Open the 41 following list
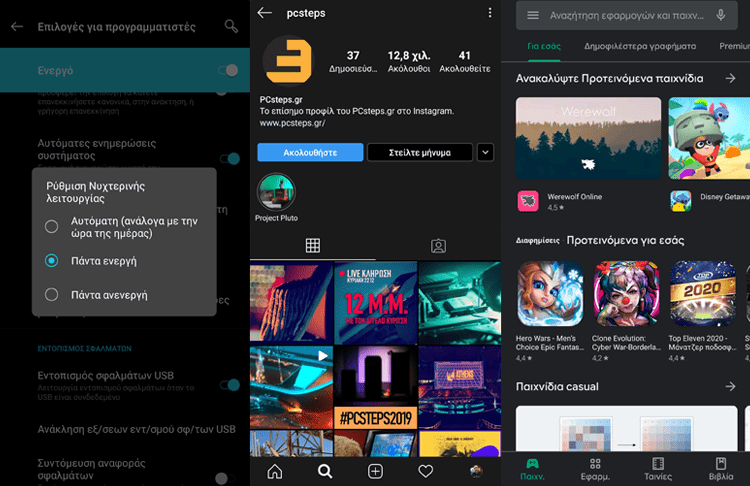750x486 pixels. [x=464, y=61]
